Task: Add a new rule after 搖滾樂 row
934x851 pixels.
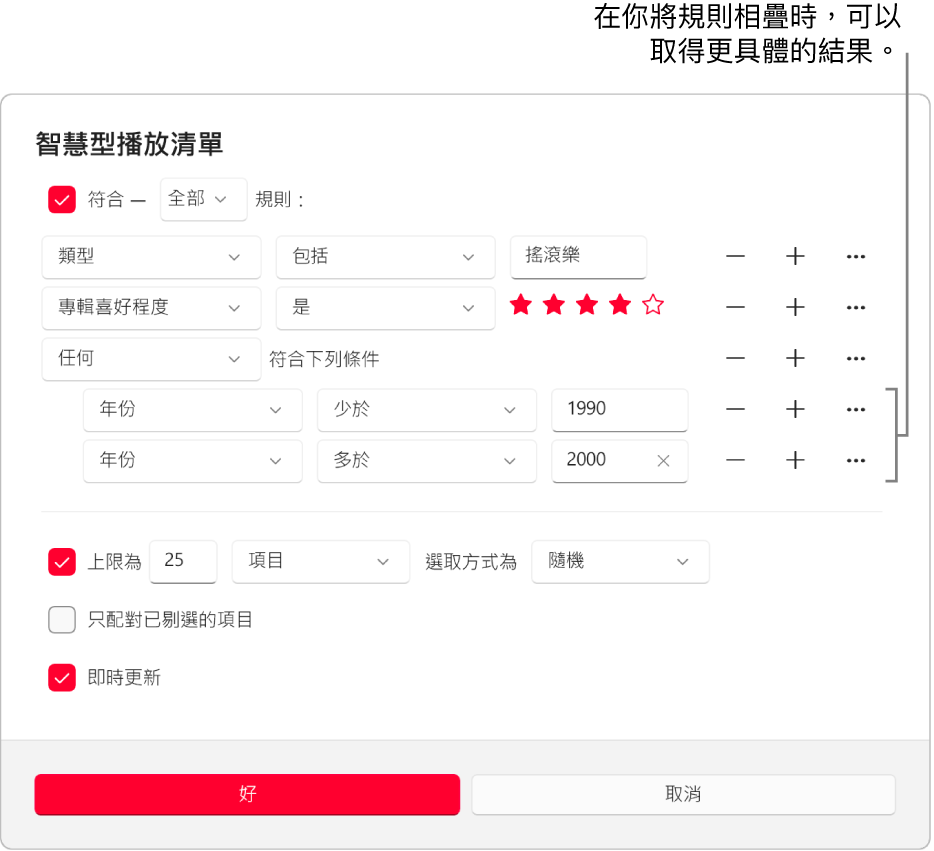Action: pyautogui.click(x=795, y=256)
